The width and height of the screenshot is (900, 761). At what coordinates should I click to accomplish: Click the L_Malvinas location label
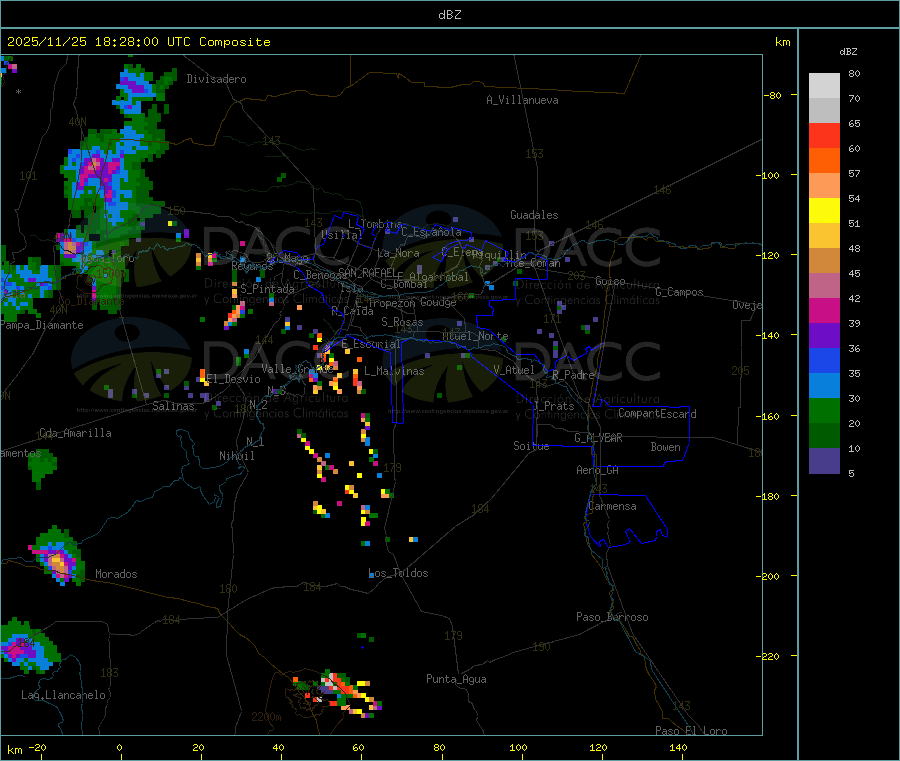pos(394,371)
